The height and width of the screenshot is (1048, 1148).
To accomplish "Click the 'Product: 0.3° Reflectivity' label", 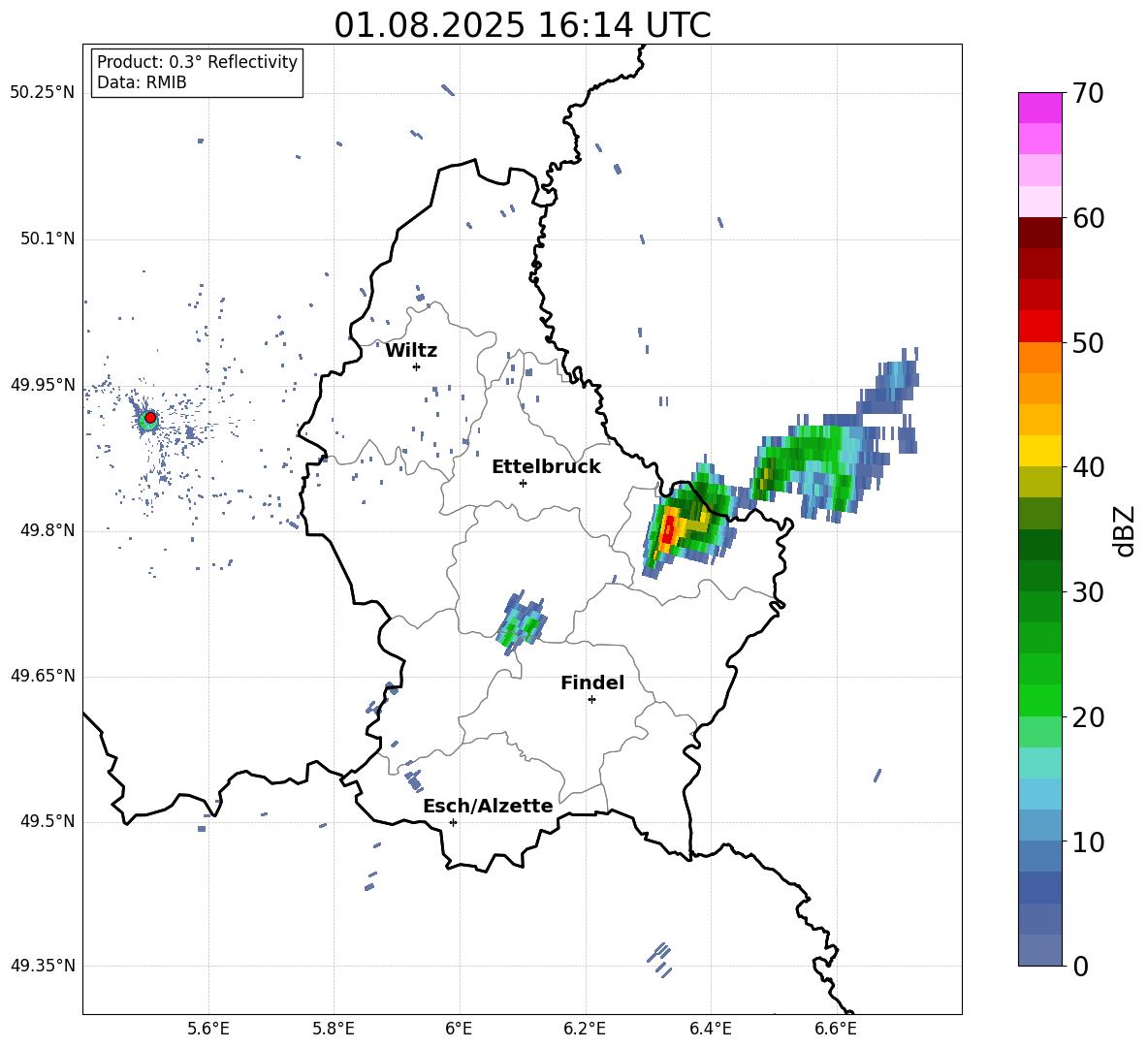I will click(197, 61).
